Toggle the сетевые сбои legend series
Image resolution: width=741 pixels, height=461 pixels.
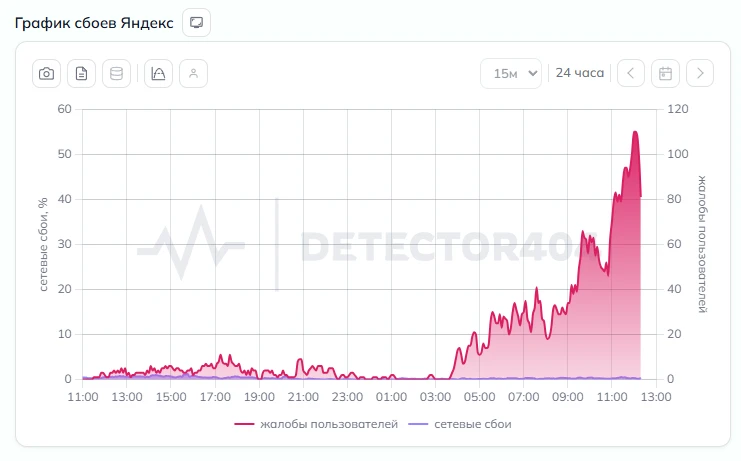click(460, 424)
